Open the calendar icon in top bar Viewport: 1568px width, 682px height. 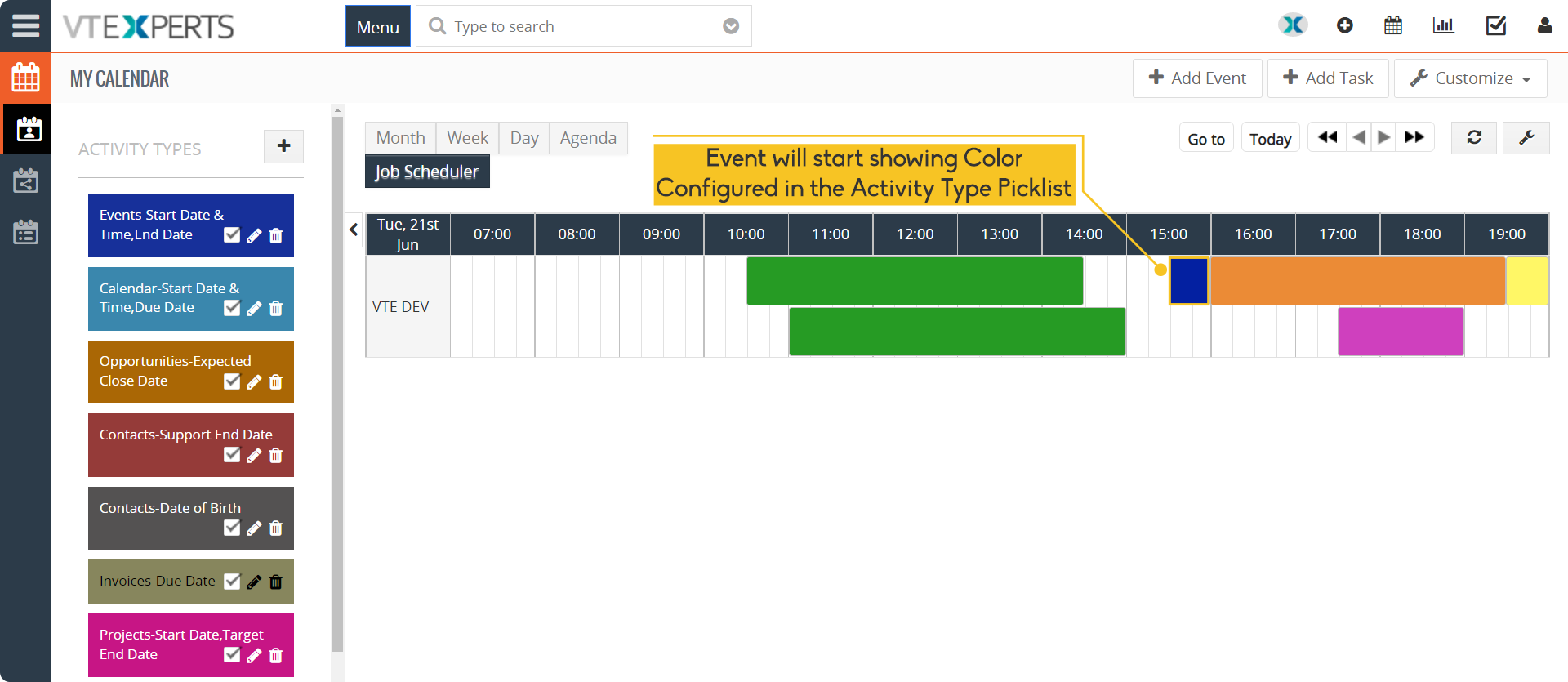pyautogui.click(x=1393, y=25)
